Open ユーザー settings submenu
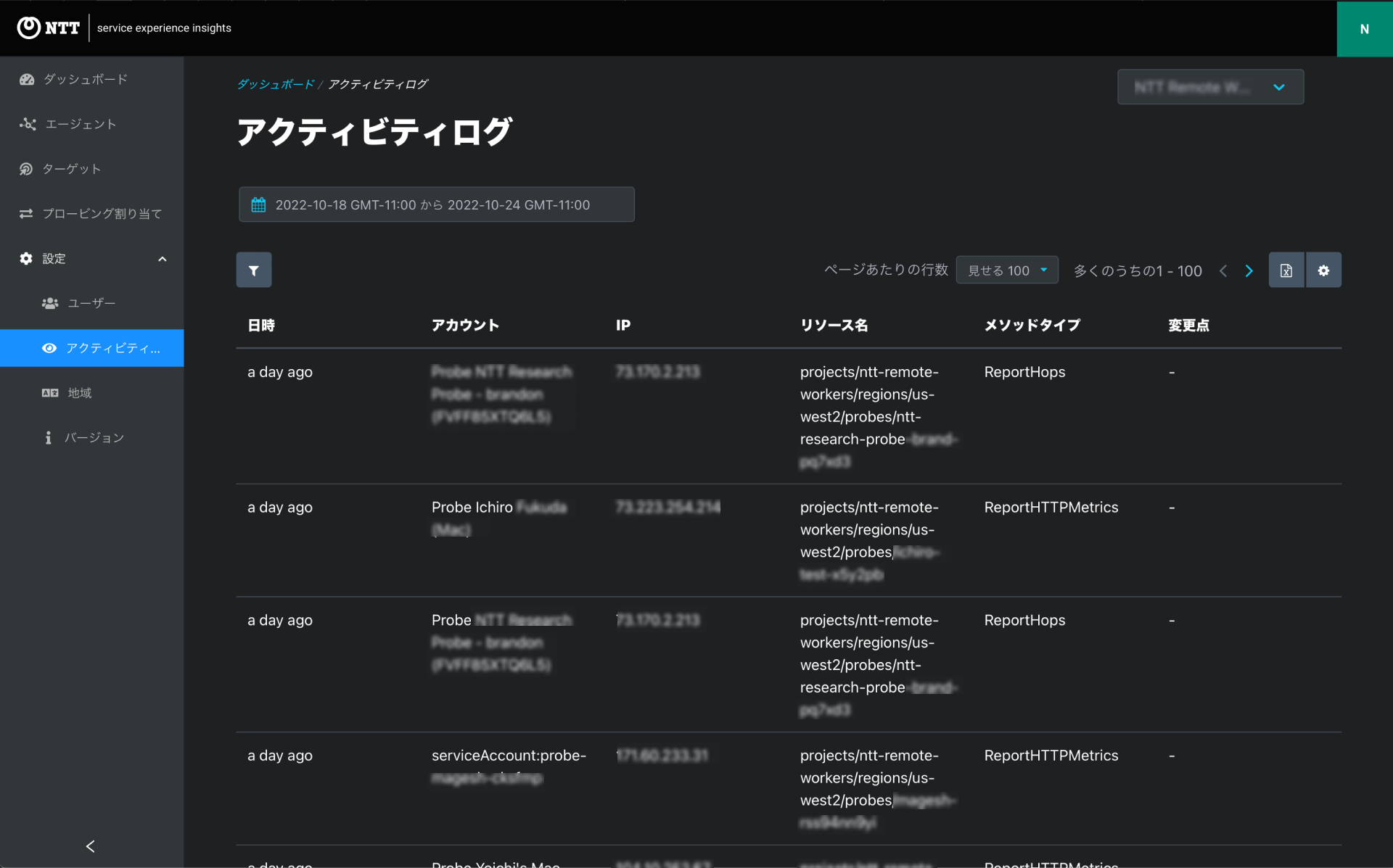This screenshot has height=868, width=1393. pyautogui.click(x=92, y=303)
